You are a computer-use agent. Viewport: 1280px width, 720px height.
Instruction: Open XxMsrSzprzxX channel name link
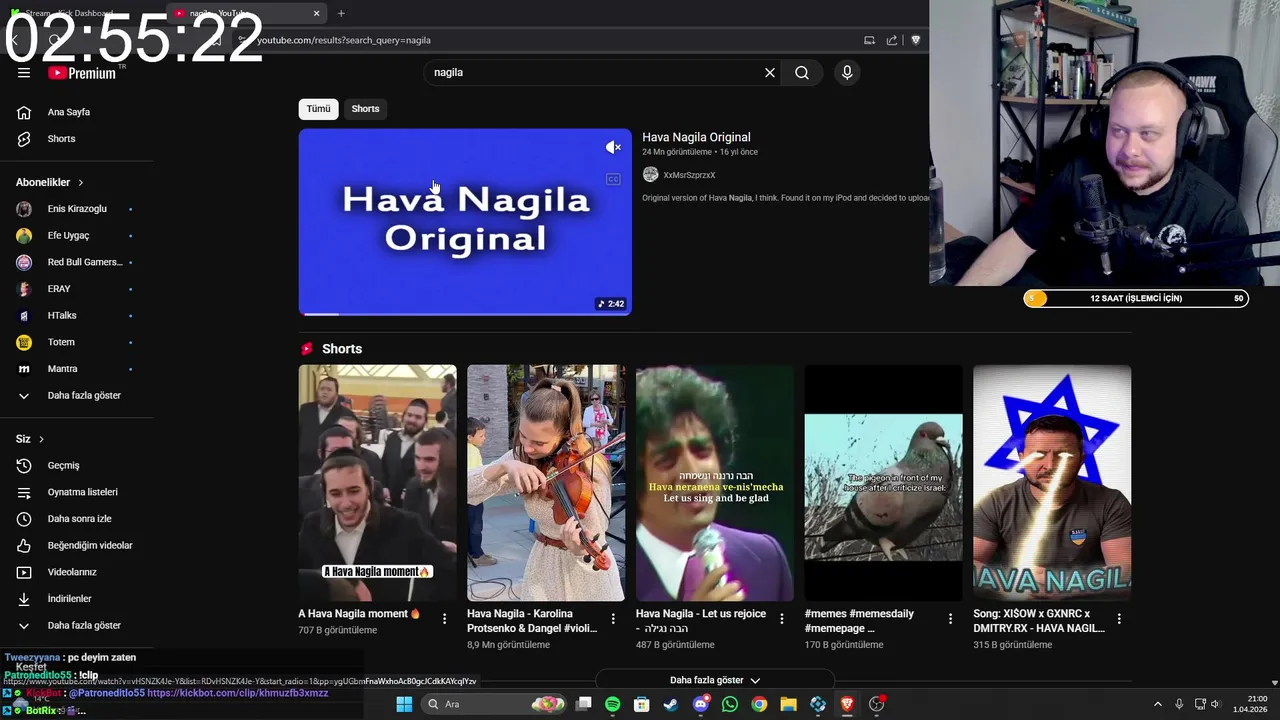(x=689, y=175)
